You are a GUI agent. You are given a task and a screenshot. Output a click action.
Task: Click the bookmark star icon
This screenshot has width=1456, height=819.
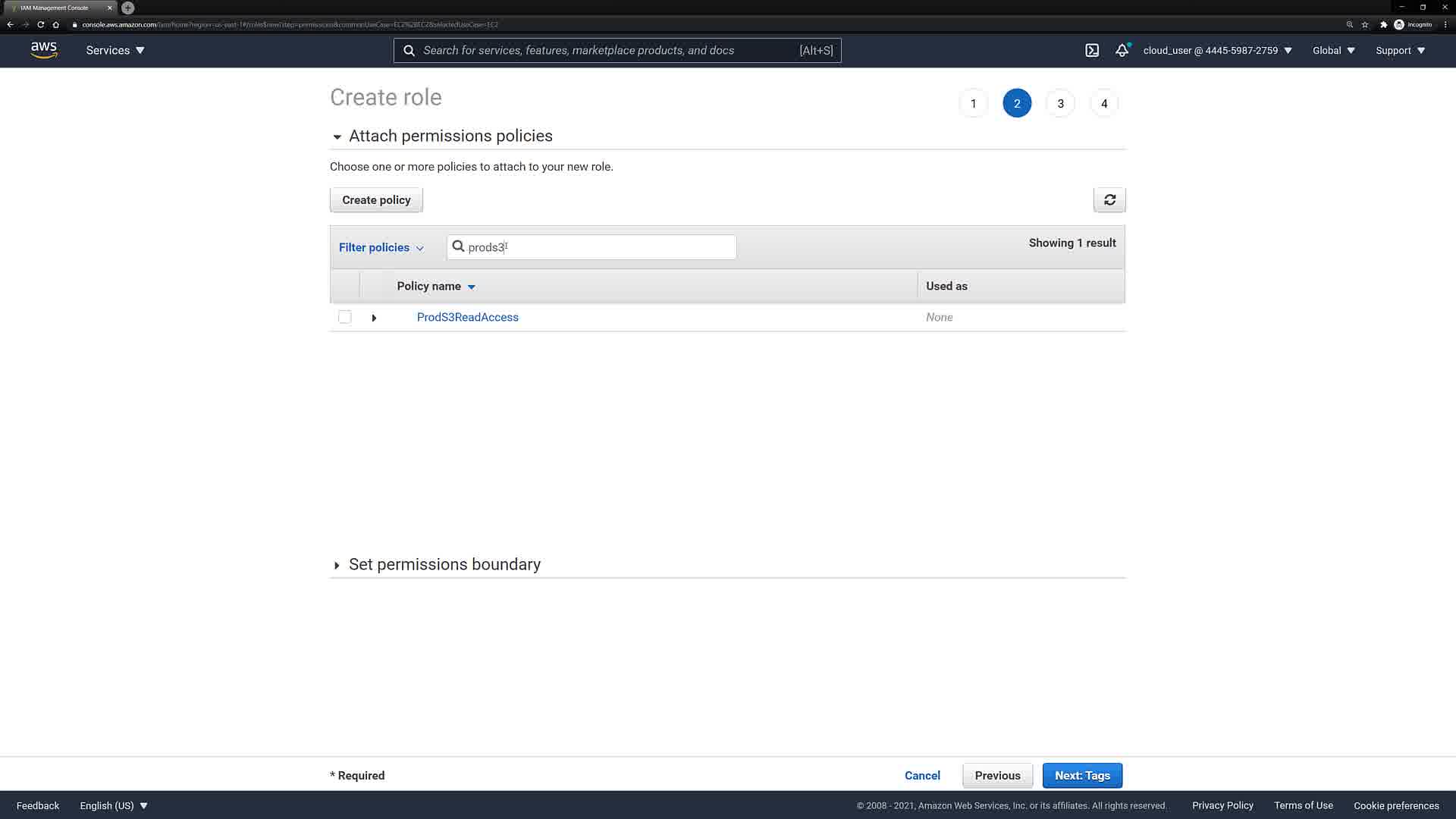[1365, 24]
